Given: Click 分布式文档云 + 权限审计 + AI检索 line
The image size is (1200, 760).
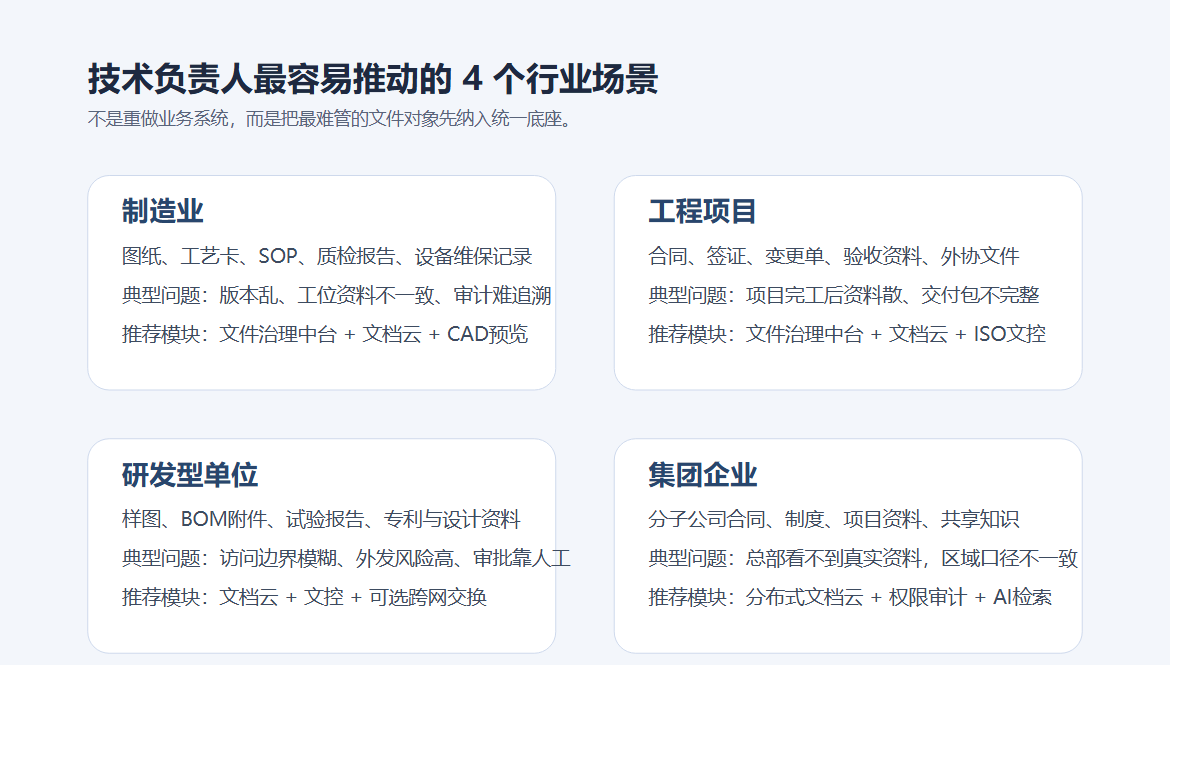Looking at the screenshot, I should coord(850,597).
